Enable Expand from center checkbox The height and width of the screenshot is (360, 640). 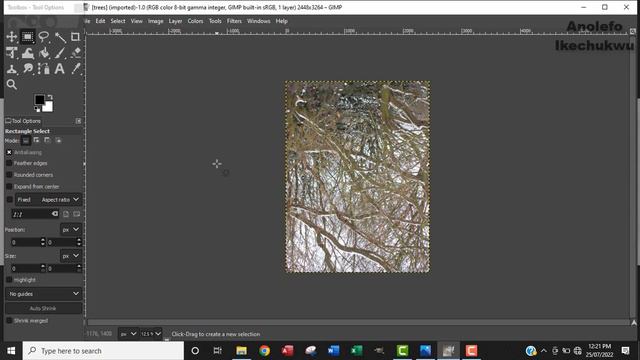[x=9, y=187]
